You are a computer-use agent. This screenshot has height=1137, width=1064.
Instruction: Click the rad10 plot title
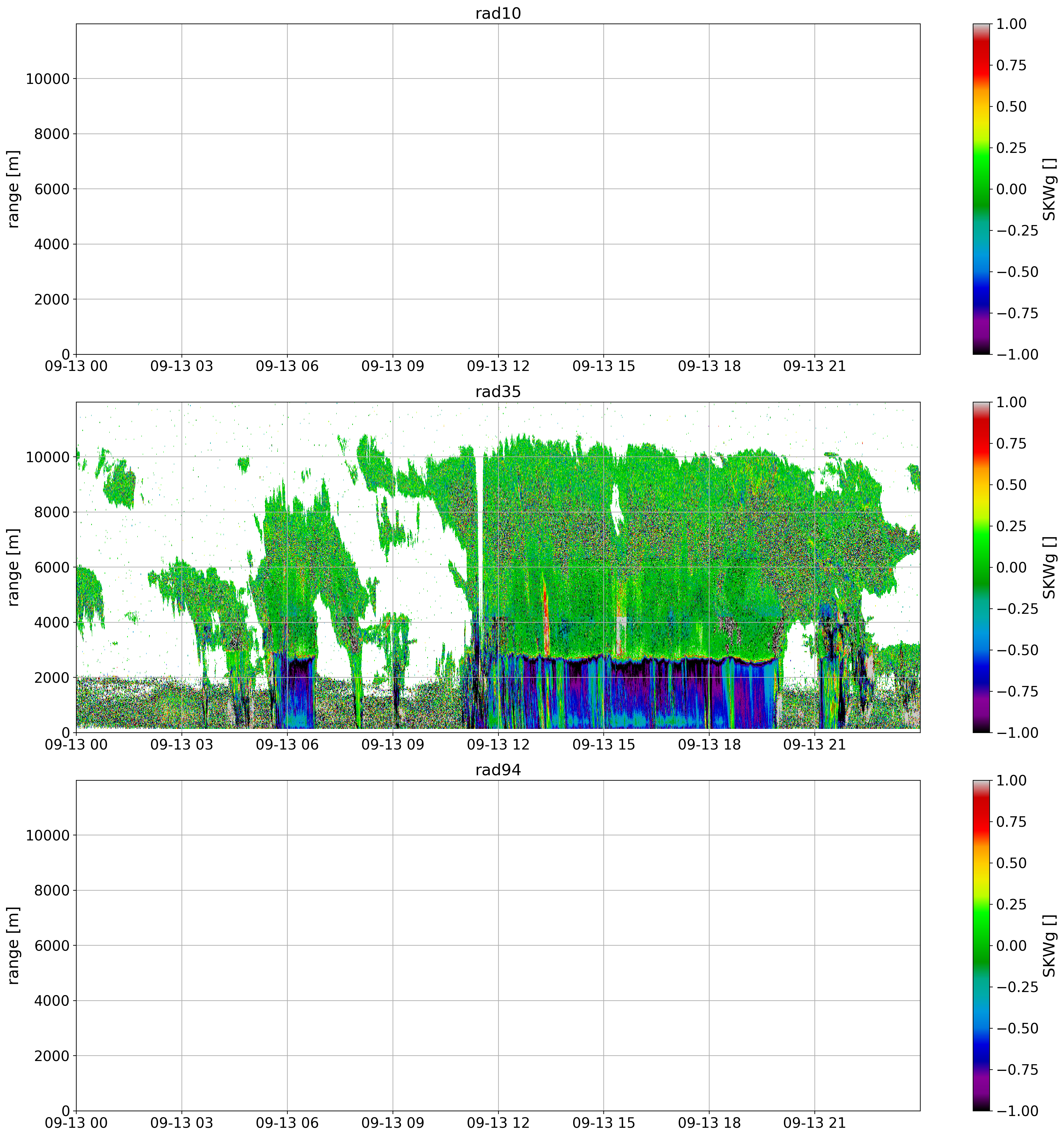498,14
